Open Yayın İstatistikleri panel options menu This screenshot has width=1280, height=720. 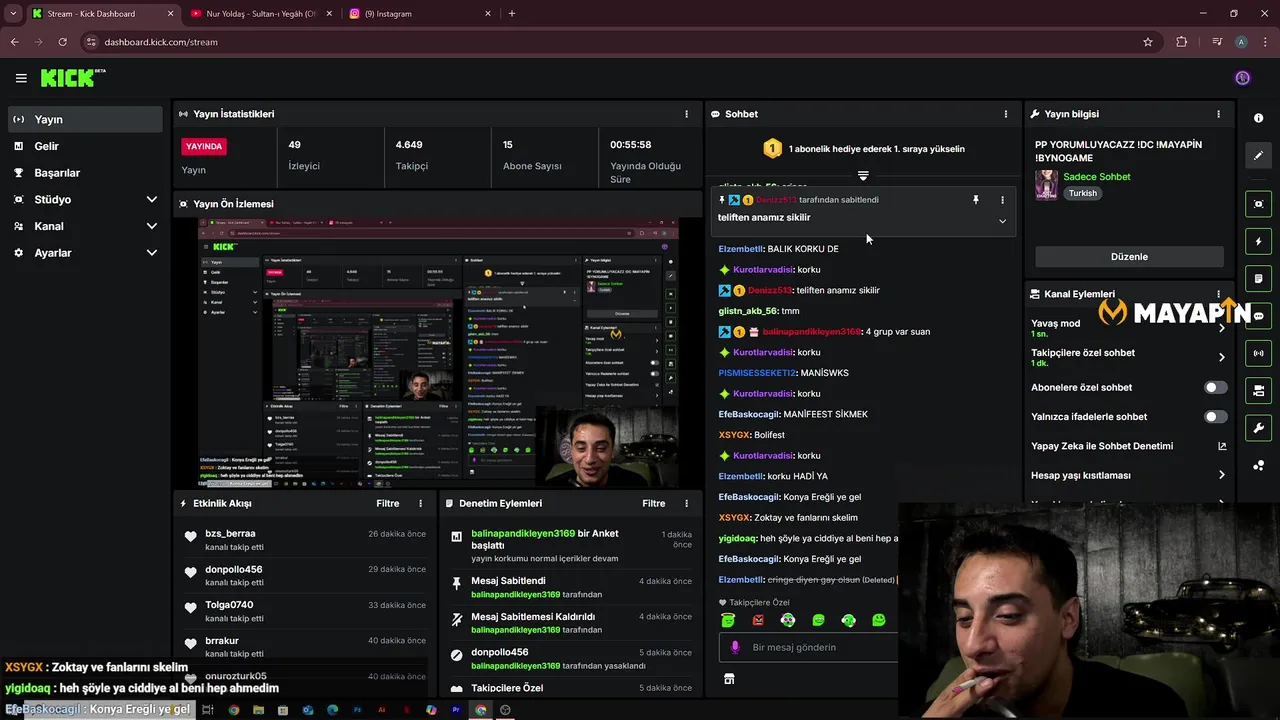[686, 114]
